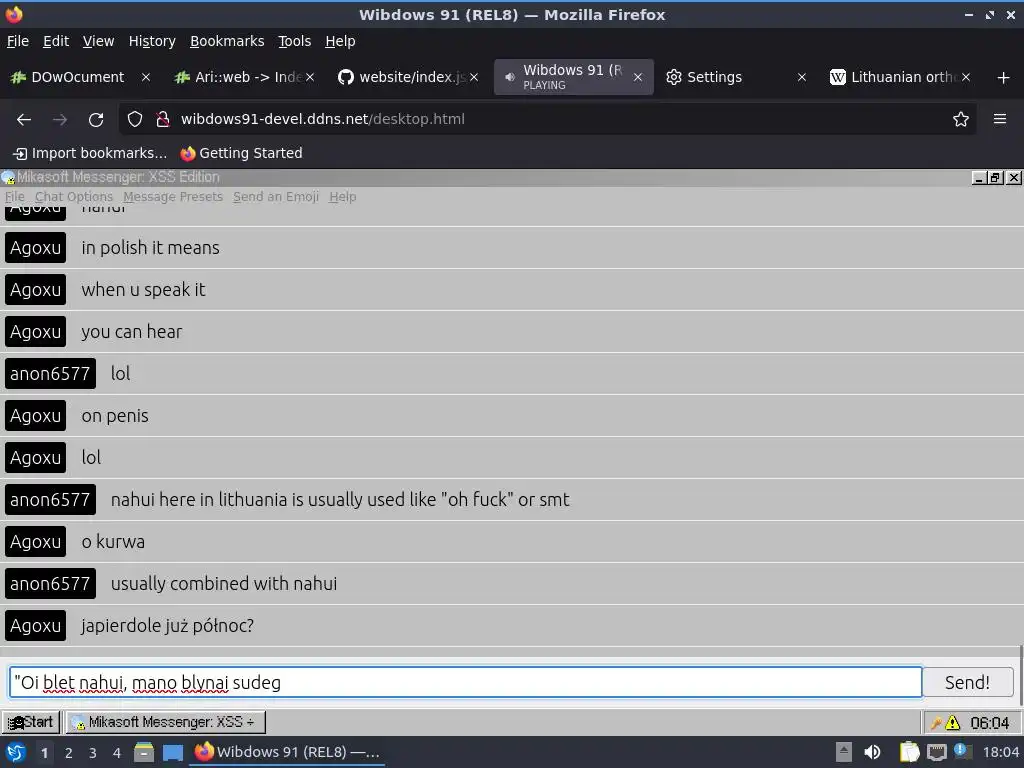This screenshot has width=1024, height=768.
Task: Open the Firefox Tools menu
Action: coord(295,41)
